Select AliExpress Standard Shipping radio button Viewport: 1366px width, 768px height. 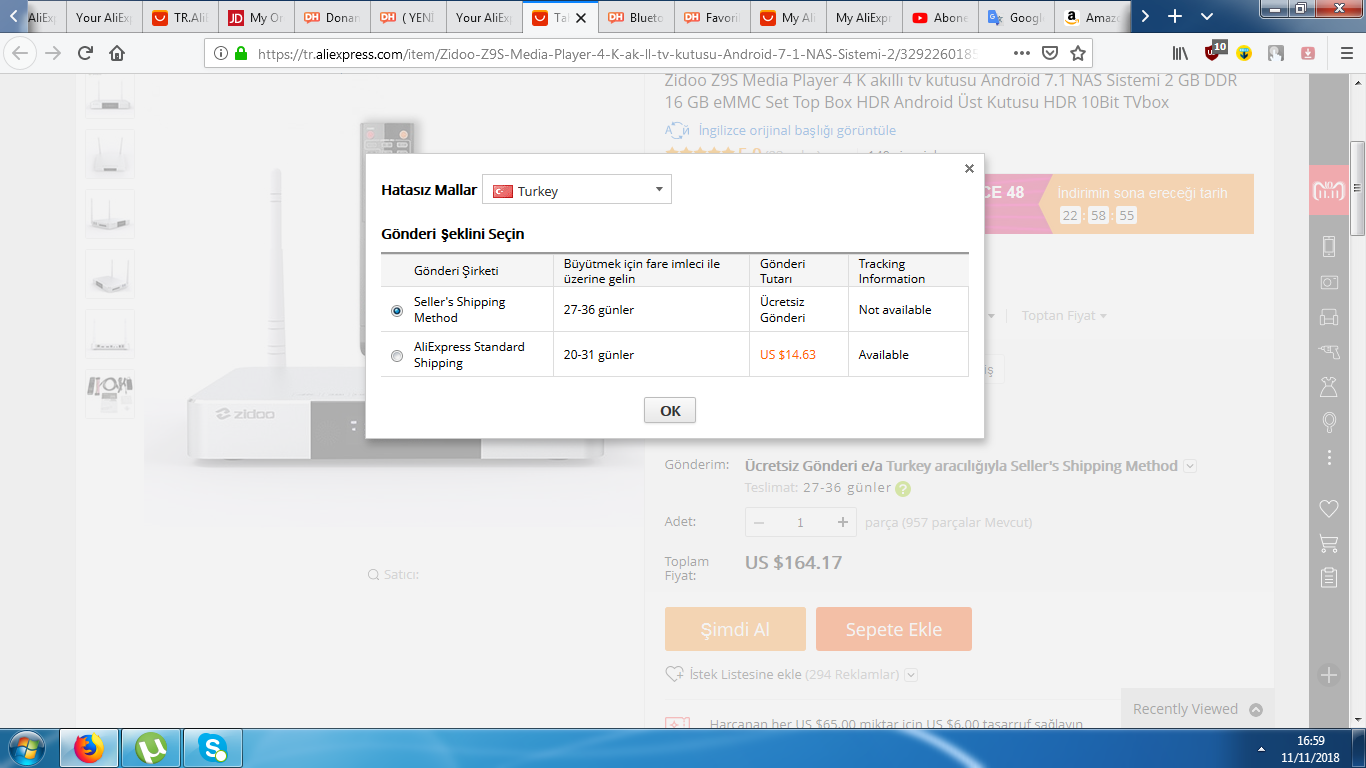[397, 356]
